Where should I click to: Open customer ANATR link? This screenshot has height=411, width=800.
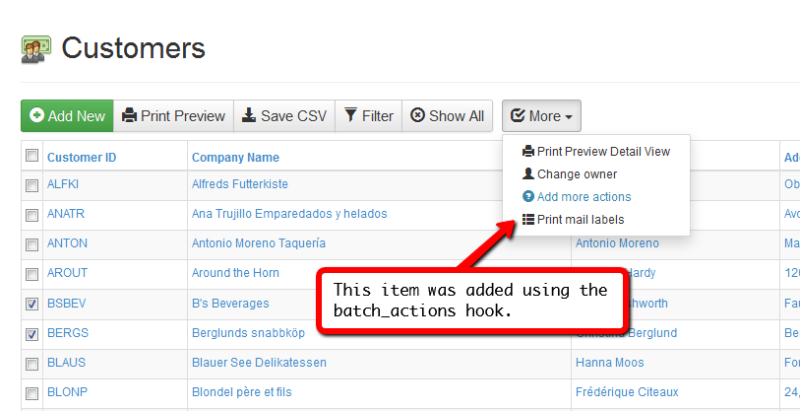(x=66, y=213)
